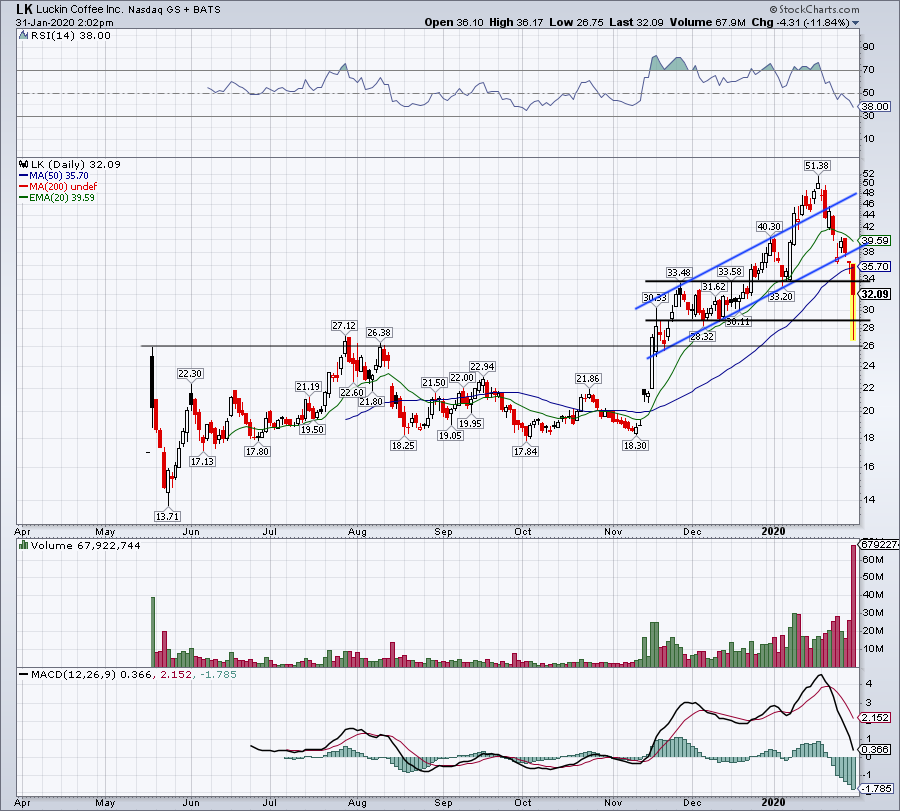900x811 pixels.
Task: Click the blue MA(50) legend line marker
Action: [24, 176]
